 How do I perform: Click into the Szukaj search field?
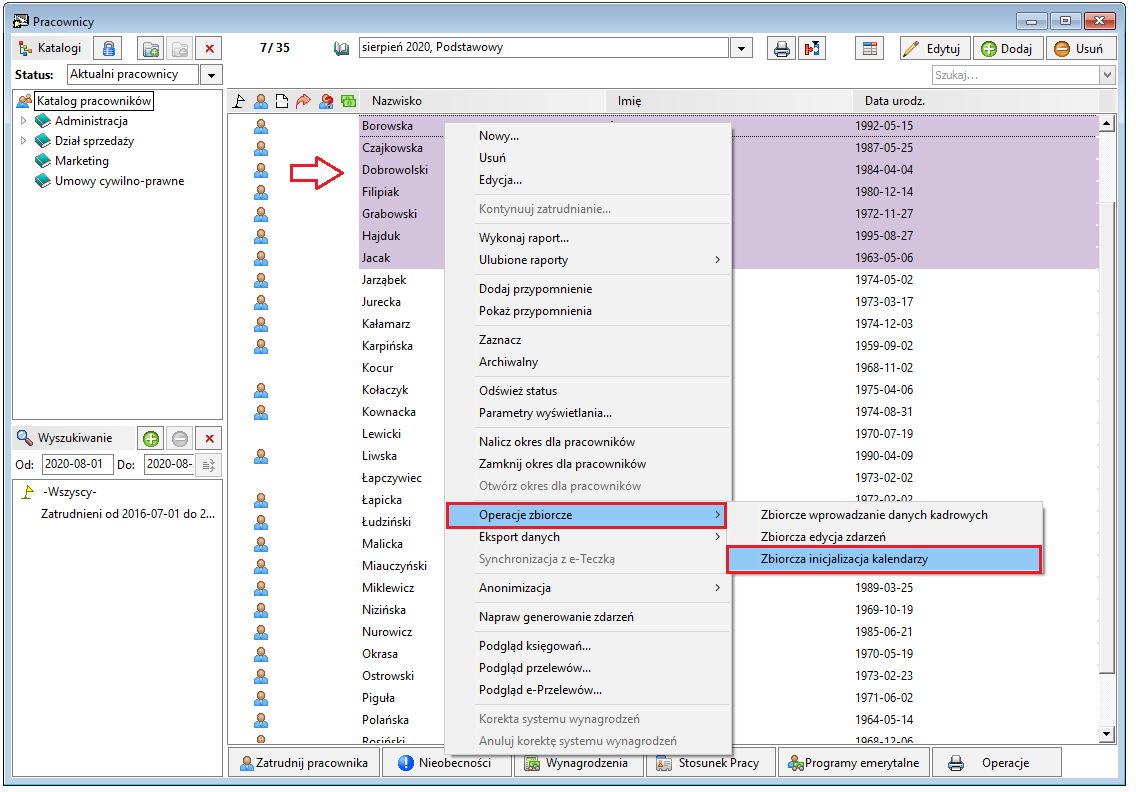1016,75
